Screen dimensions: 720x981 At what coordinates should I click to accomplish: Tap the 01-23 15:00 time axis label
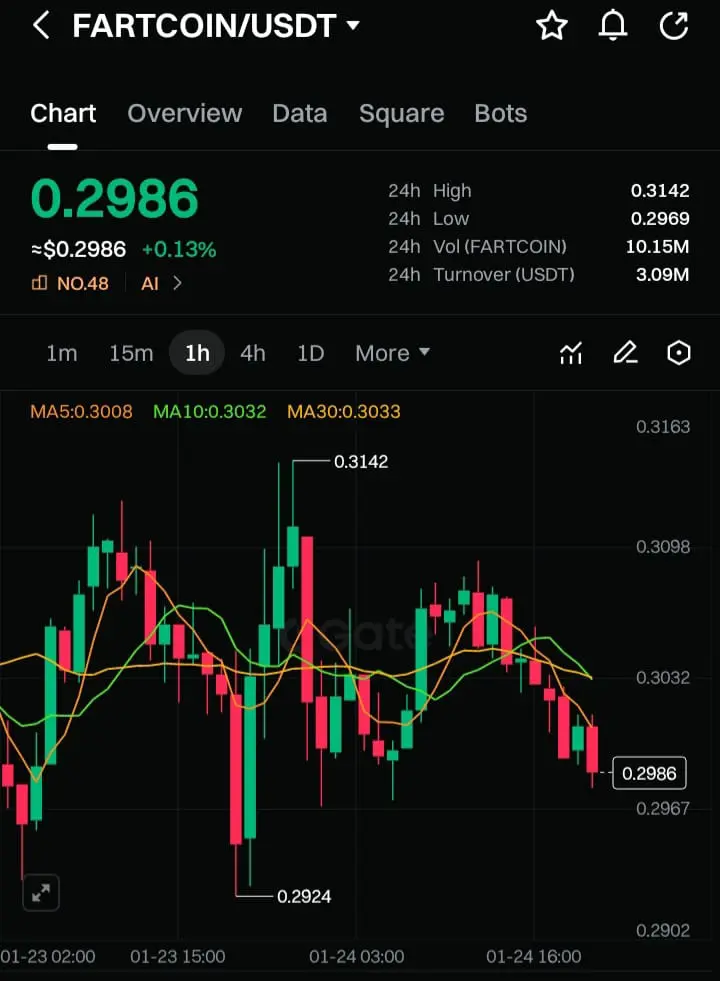(178, 956)
